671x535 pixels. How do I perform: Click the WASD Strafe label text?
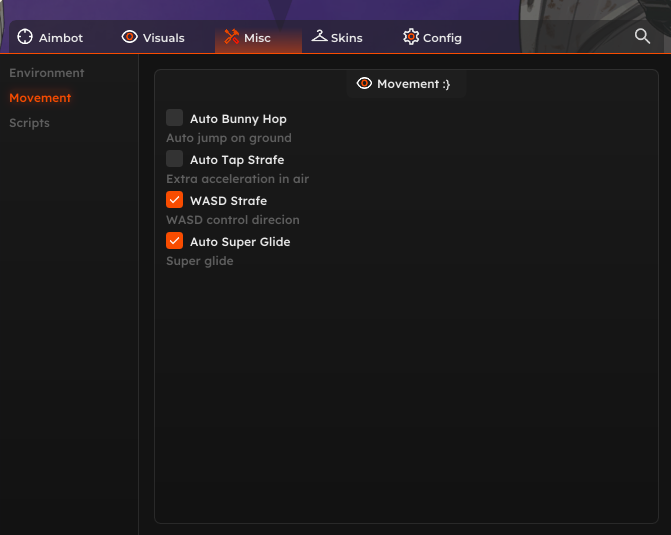(x=228, y=201)
